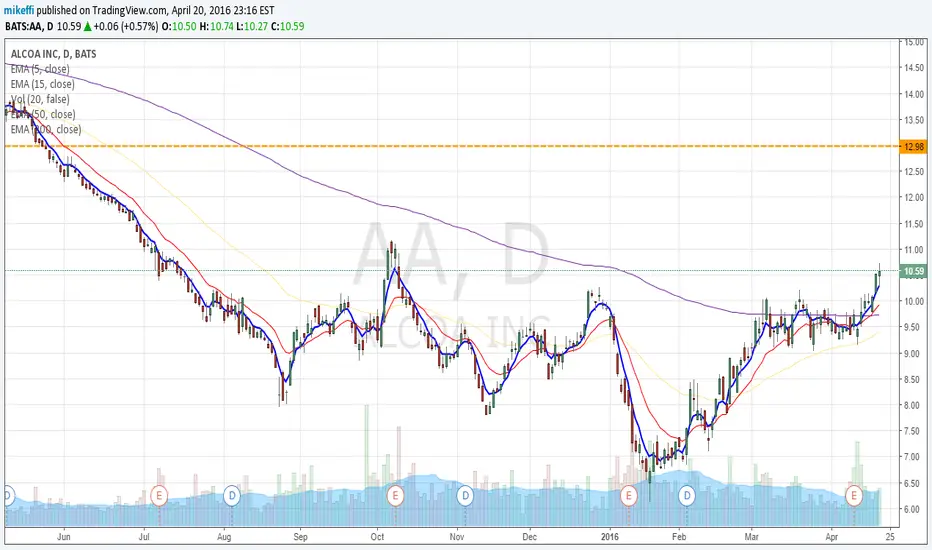Click the 25 date label on time axis

coord(889,537)
